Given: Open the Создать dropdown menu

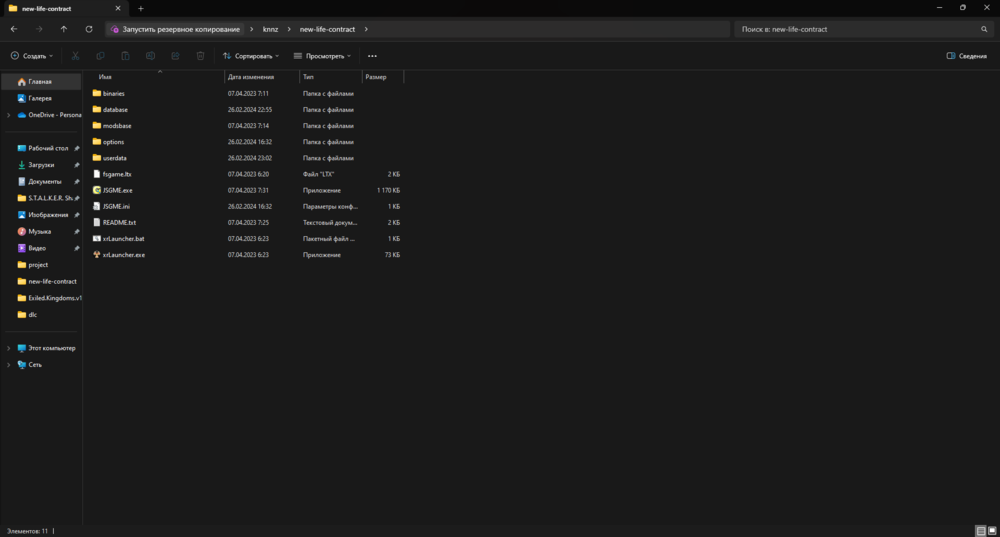Looking at the screenshot, I should pyautogui.click(x=32, y=56).
